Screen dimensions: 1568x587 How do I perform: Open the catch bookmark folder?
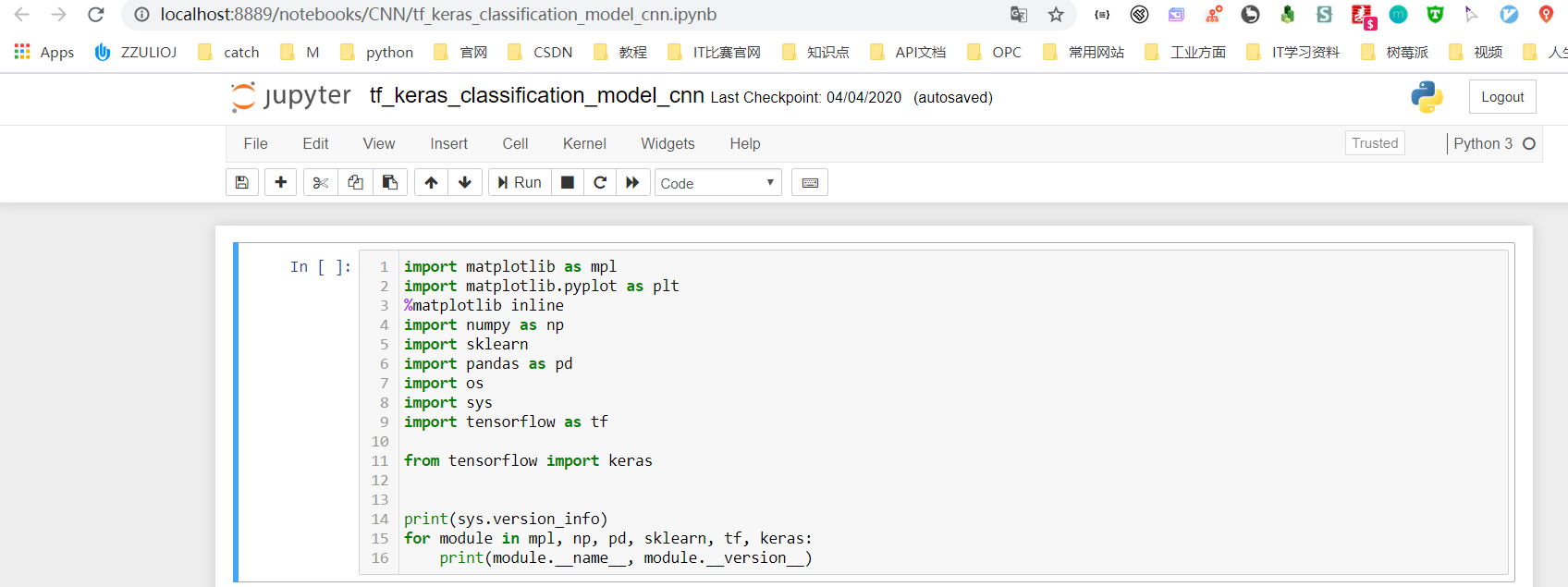[x=228, y=52]
